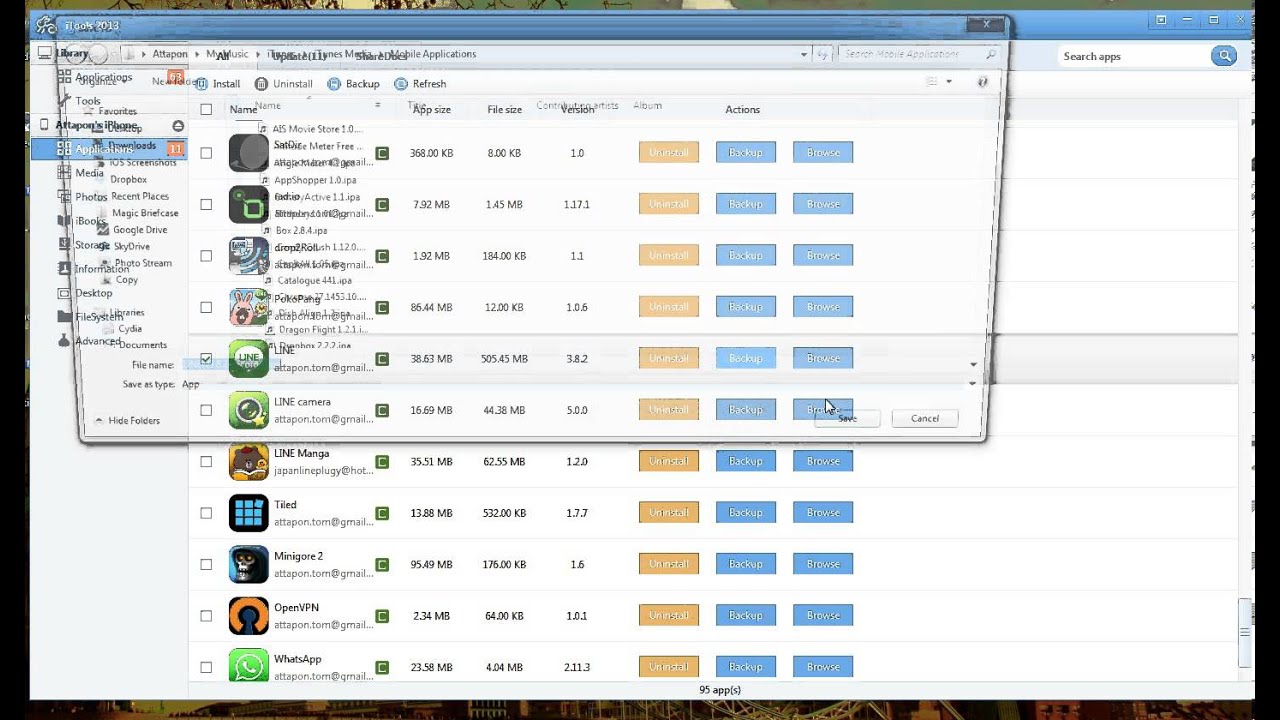This screenshot has height=720, width=1280.
Task: Click the Search apps input field
Action: point(1134,56)
